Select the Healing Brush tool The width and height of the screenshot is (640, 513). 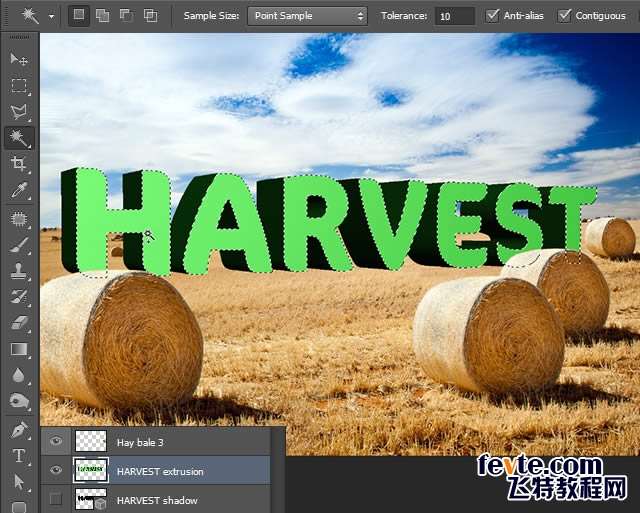19,220
